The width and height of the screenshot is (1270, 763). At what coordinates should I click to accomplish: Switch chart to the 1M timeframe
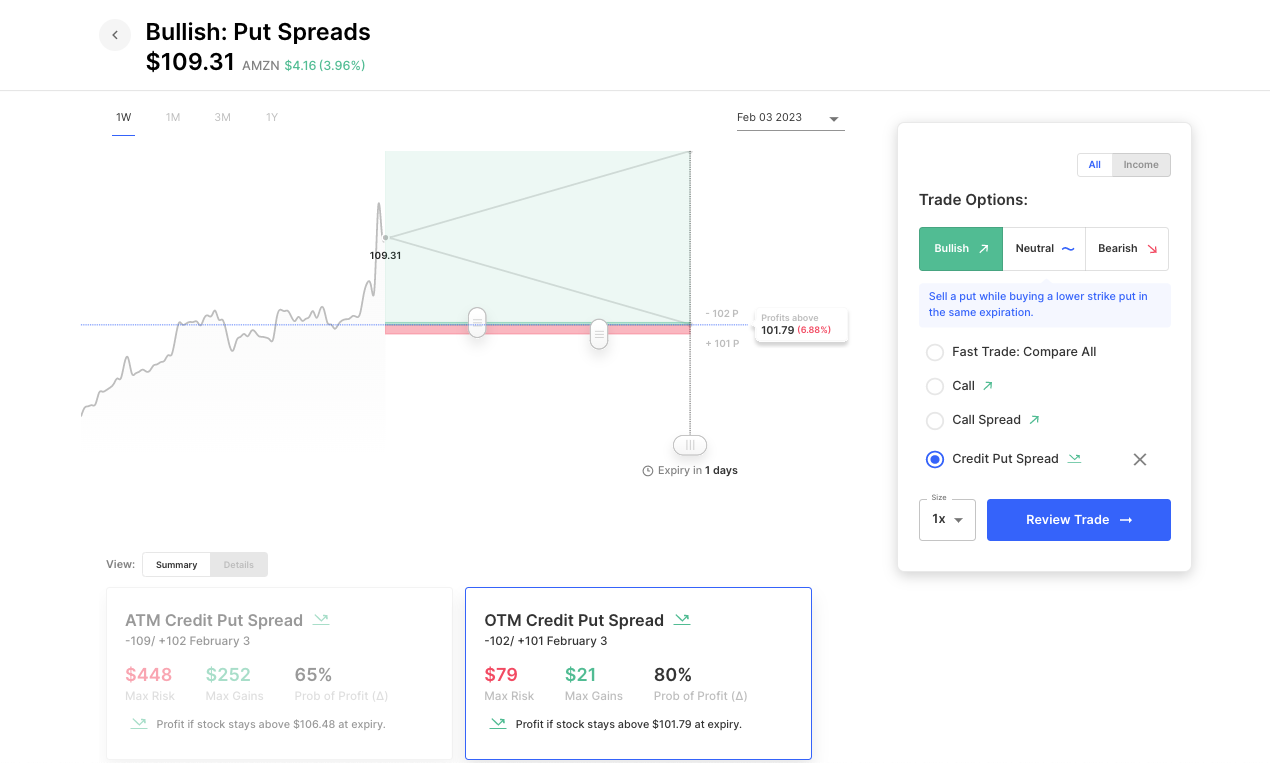(172, 117)
